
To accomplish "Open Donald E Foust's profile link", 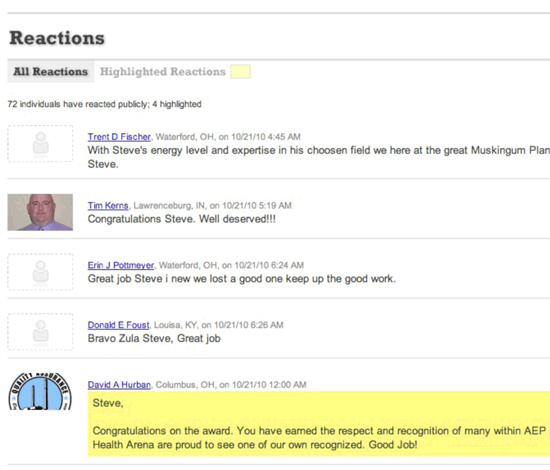I will [119, 325].
